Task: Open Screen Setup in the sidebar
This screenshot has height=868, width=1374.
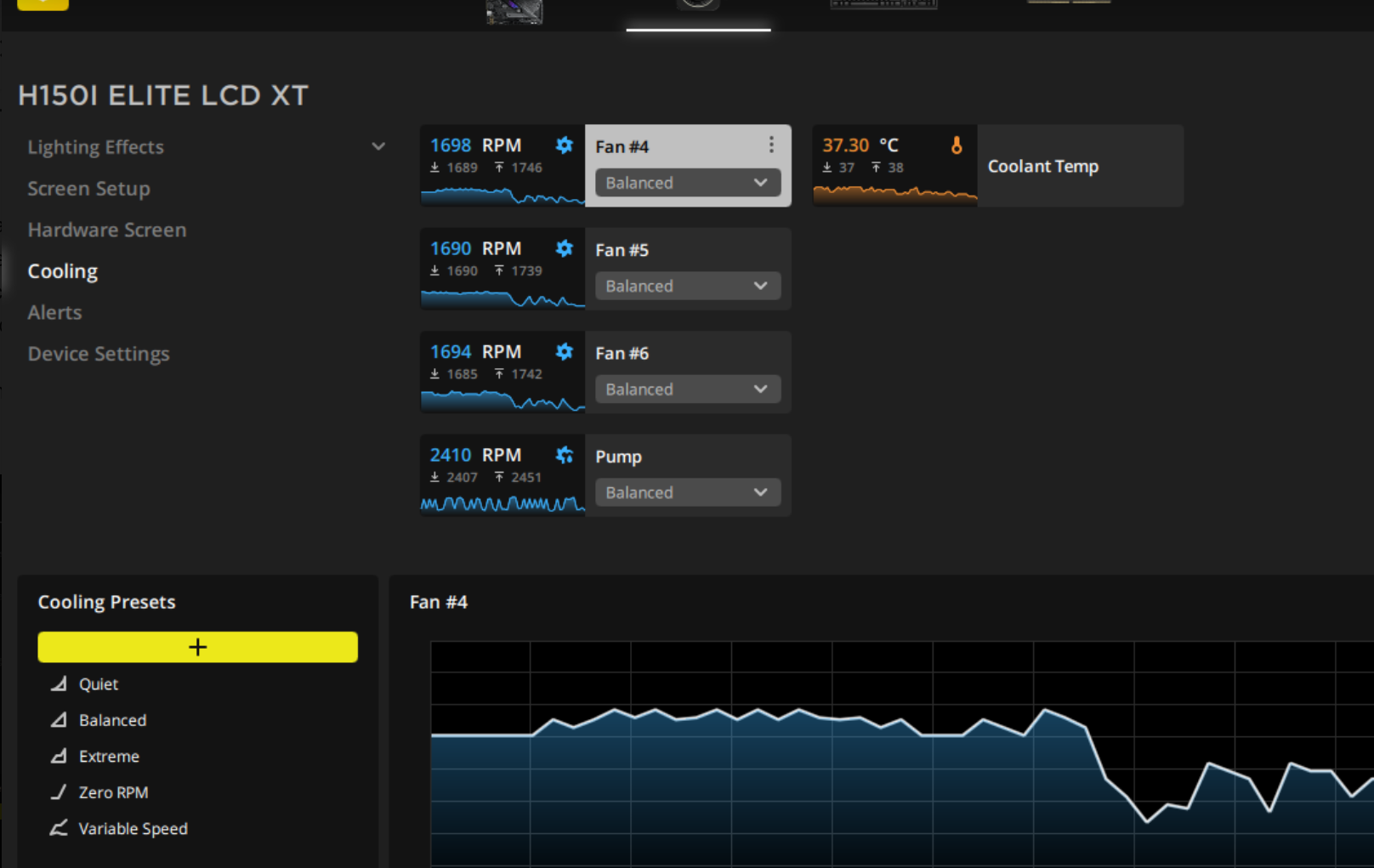Action: coord(88,189)
